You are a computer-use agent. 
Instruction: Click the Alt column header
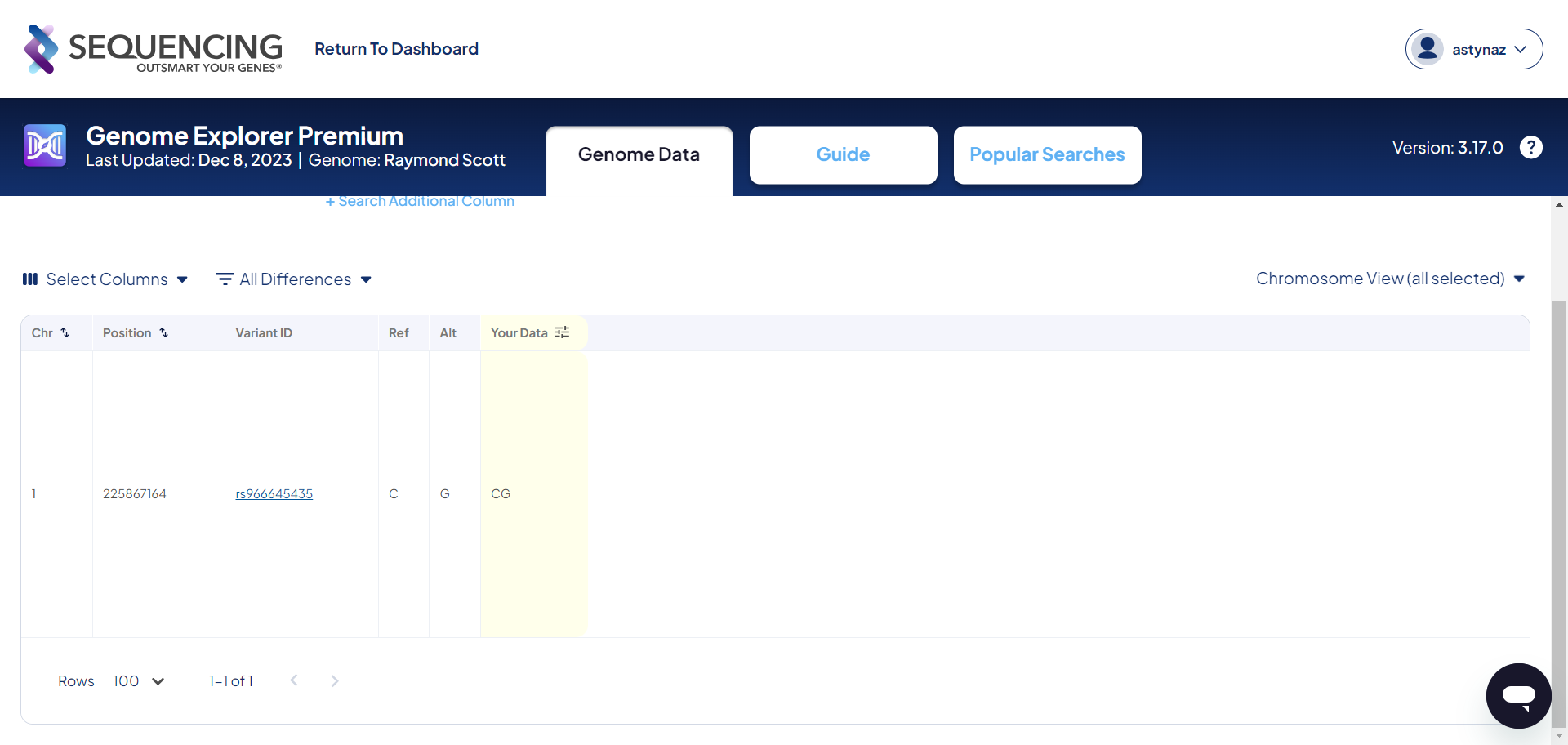[448, 332]
